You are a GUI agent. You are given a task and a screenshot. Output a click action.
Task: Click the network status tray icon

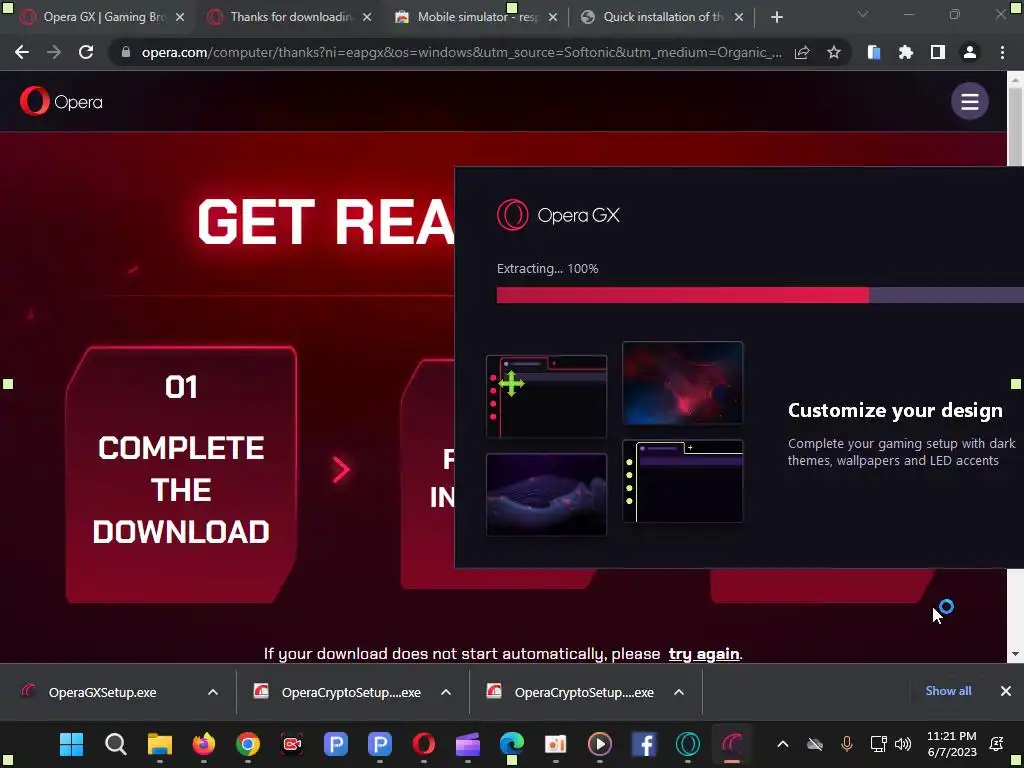pos(878,744)
